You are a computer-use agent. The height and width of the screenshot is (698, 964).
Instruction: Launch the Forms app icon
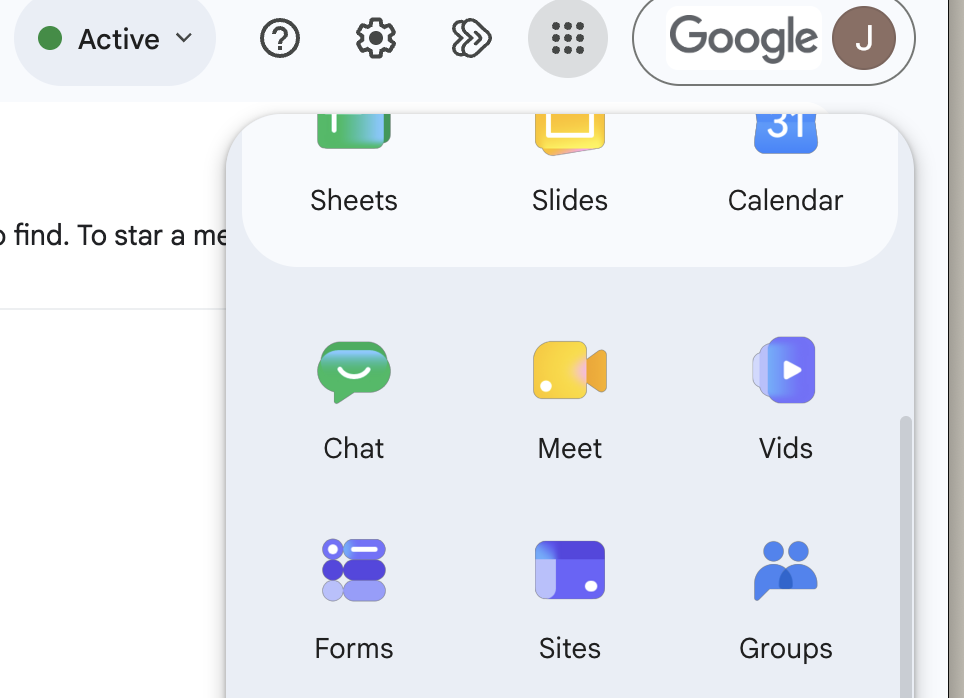pos(354,570)
